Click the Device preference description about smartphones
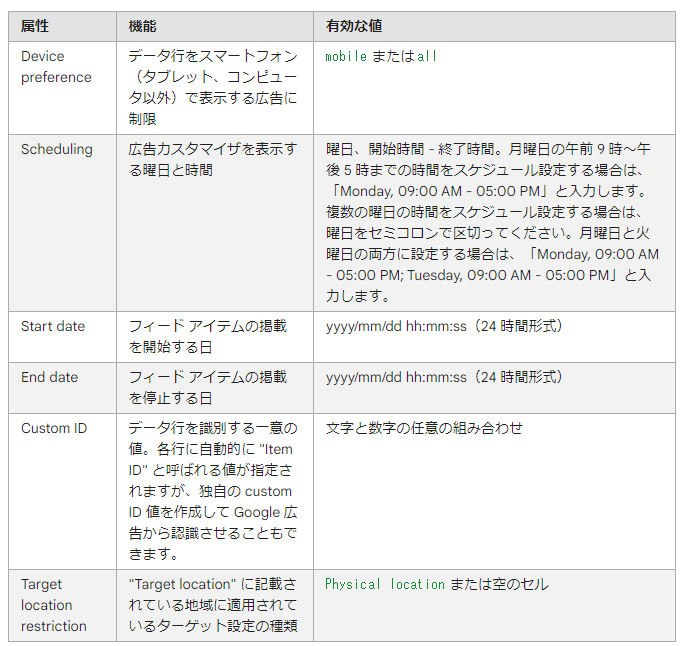Screen dimensions: 685x646 [212, 88]
